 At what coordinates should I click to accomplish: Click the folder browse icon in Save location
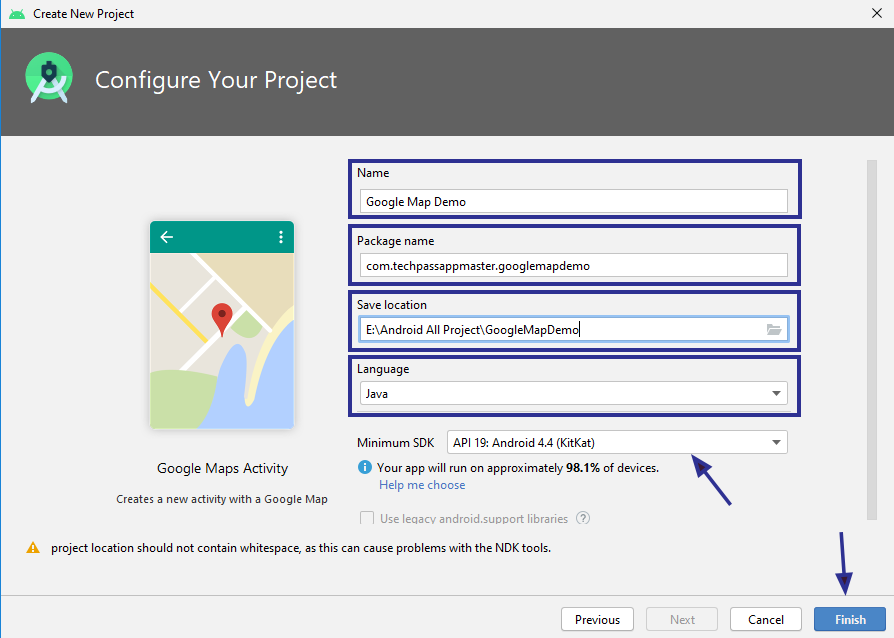[774, 330]
